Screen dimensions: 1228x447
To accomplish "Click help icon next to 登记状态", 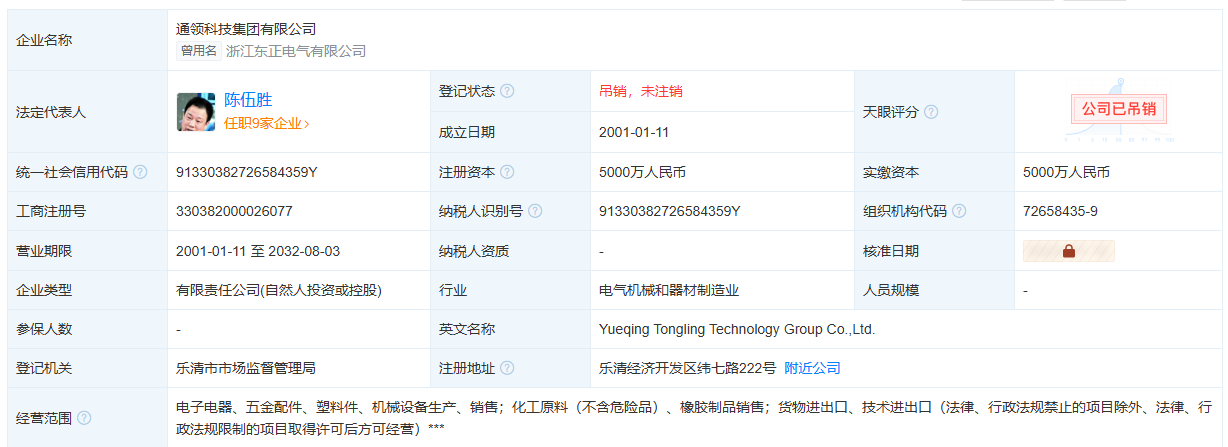I will [507, 91].
